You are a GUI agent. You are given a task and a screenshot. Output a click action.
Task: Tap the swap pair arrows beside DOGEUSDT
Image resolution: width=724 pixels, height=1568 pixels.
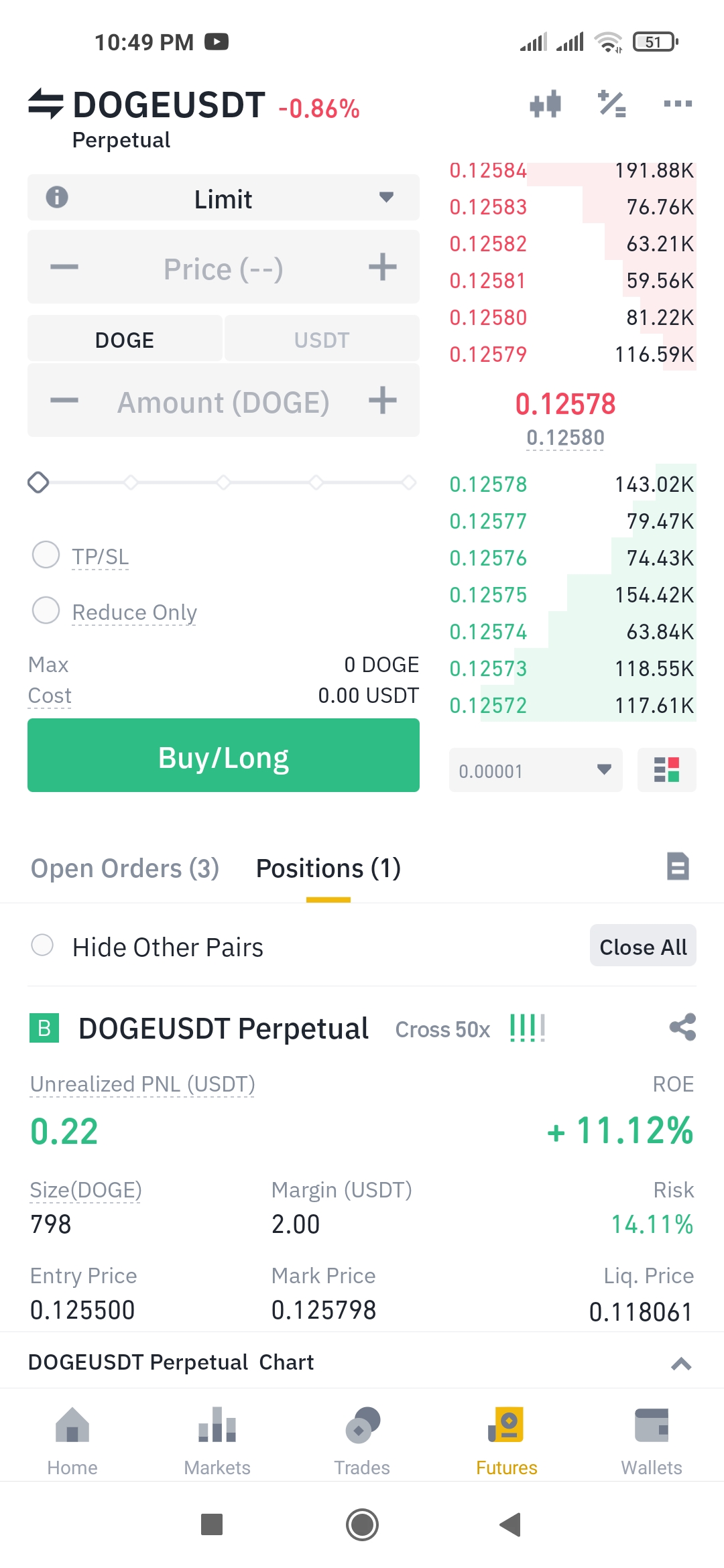coord(46,104)
